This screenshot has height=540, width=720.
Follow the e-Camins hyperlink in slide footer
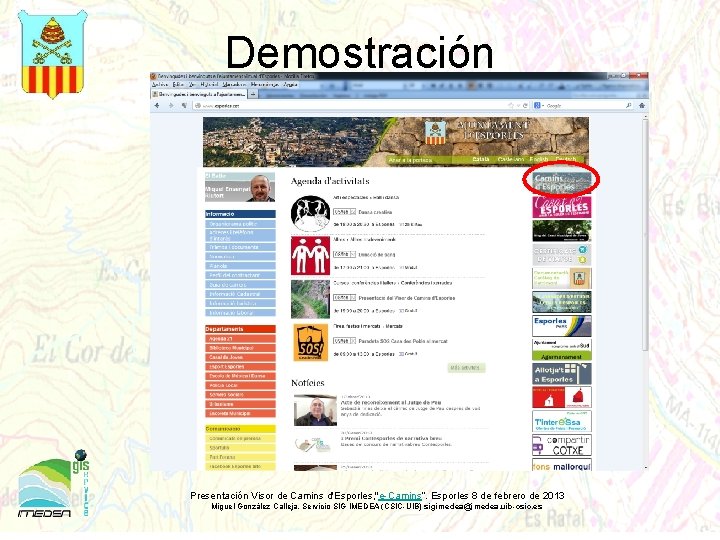pyautogui.click(x=399, y=496)
